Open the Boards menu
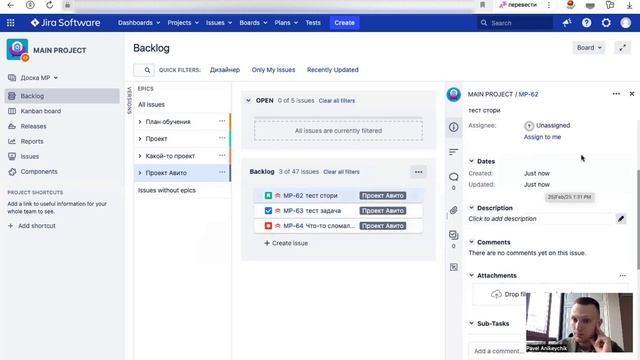This screenshot has width=640, height=360. point(253,23)
